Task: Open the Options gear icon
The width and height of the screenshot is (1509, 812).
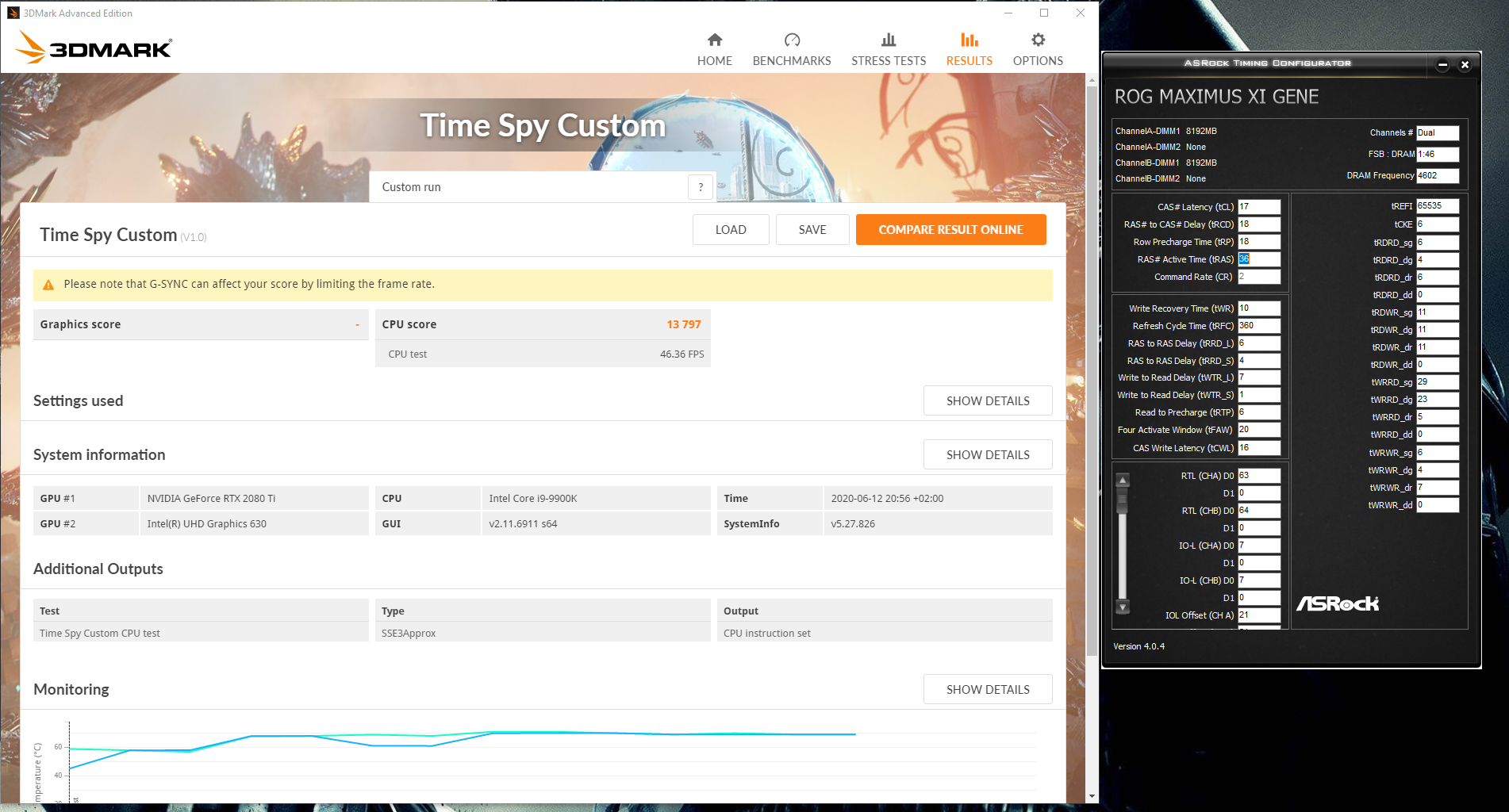Action: point(1038,40)
